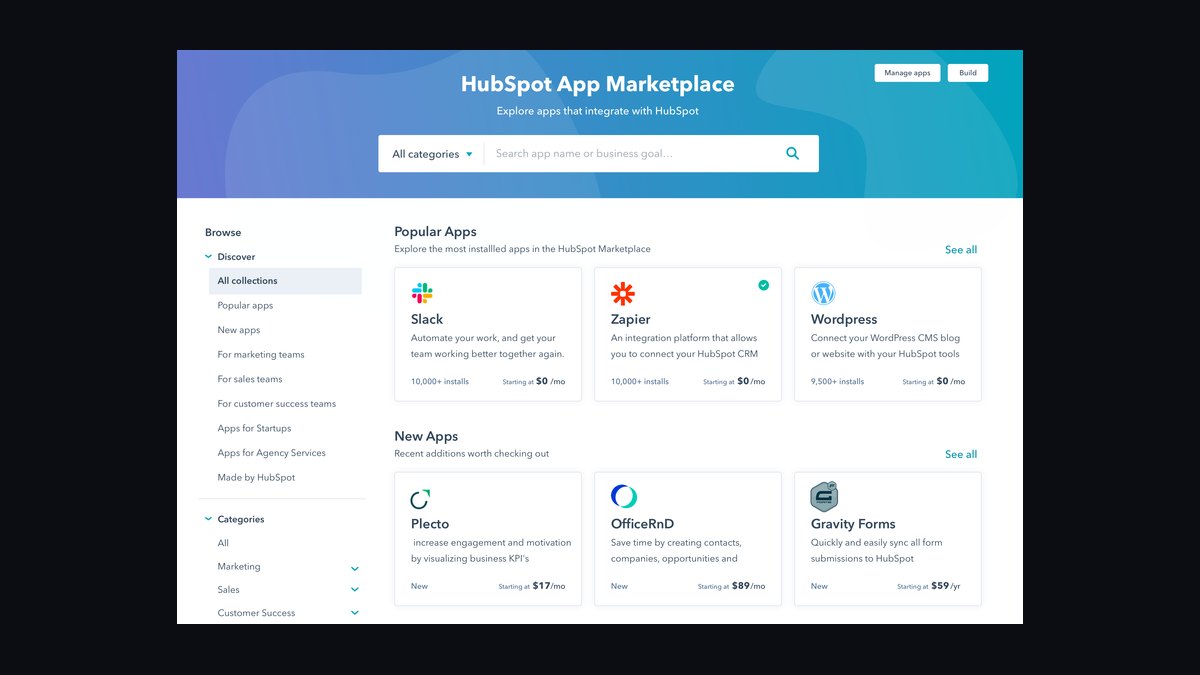Click the Plecto logo icon

click(421, 498)
